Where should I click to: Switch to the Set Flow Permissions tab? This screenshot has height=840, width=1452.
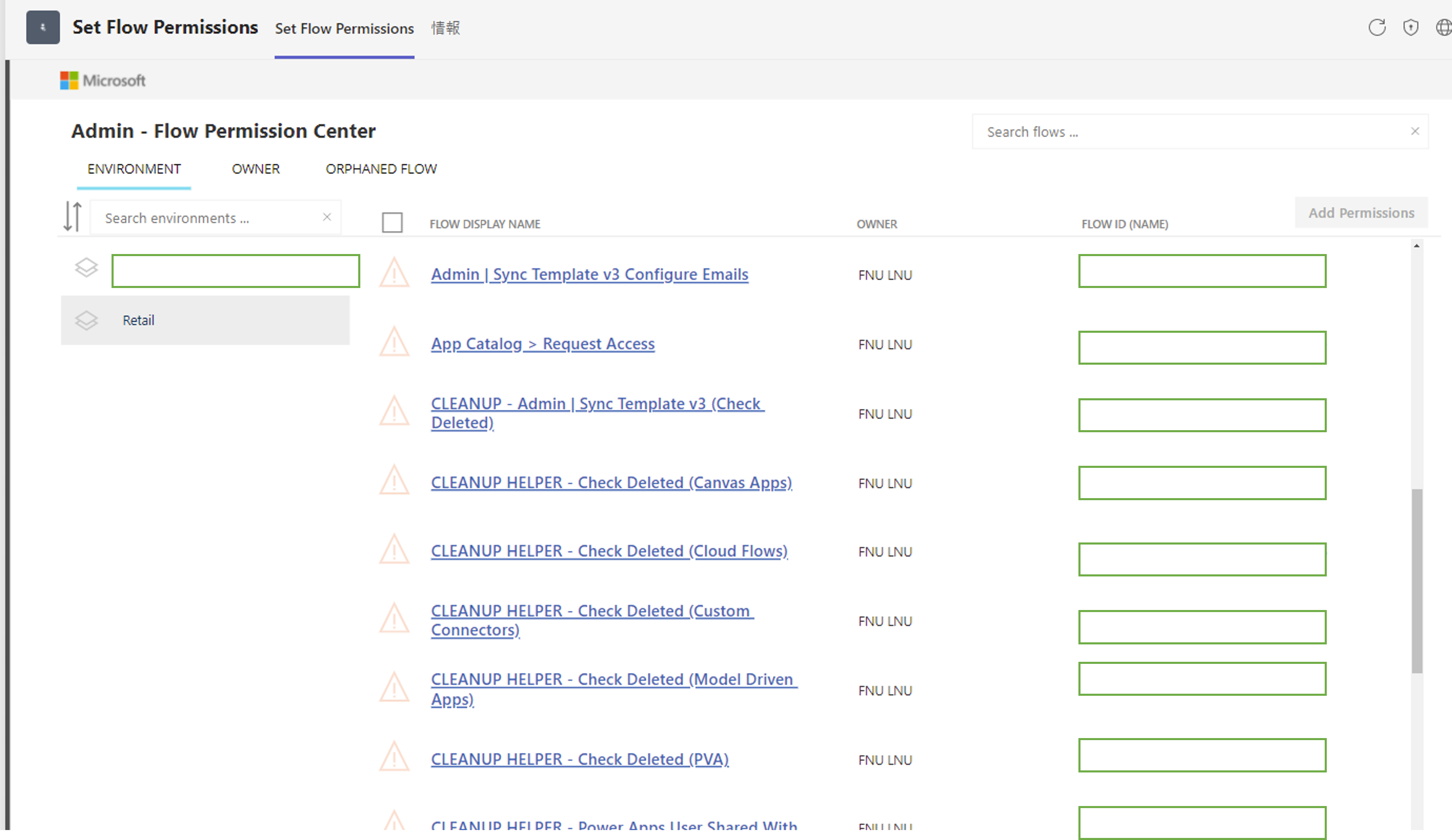tap(344, 28)
